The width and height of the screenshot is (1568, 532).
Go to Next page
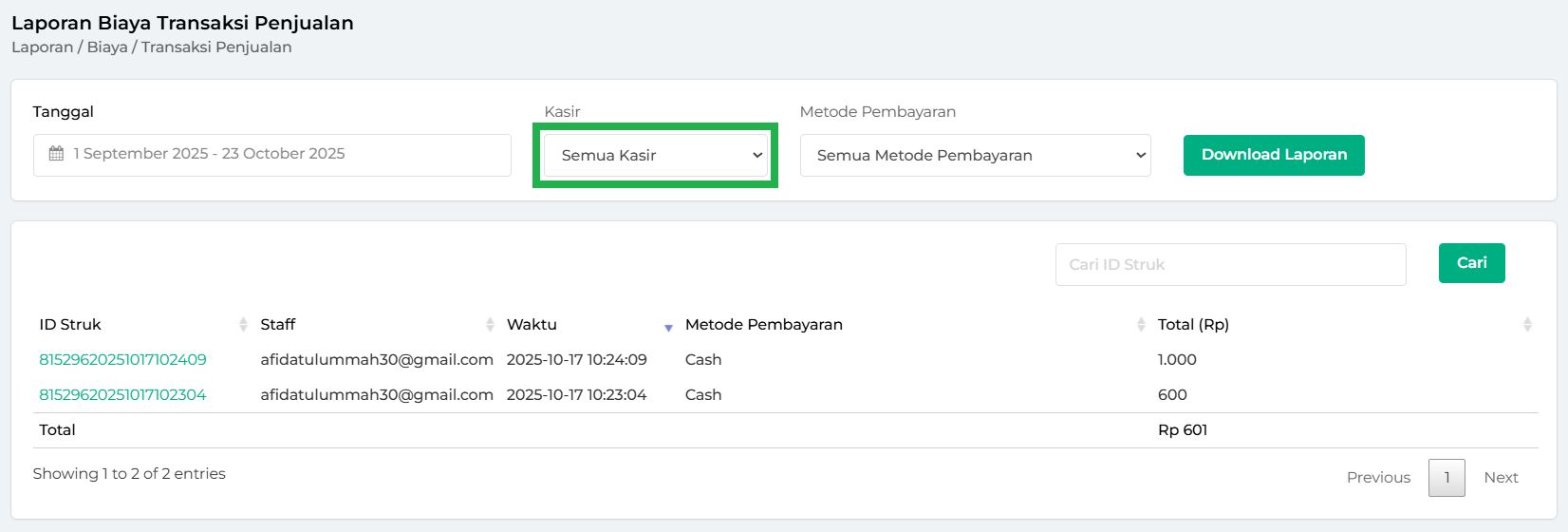pos(1501,478)
